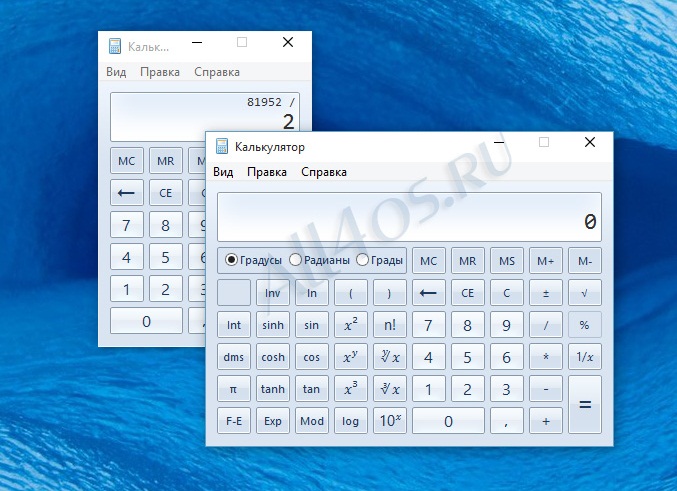Click CE button in scientific calculator
The width and height of the screenshot is (677, 491).
[x=468, y=293]
